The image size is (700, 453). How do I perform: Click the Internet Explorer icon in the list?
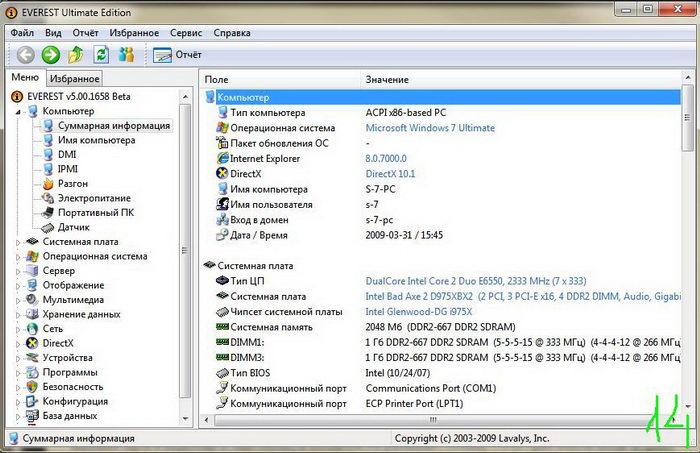tap(222, 158)
